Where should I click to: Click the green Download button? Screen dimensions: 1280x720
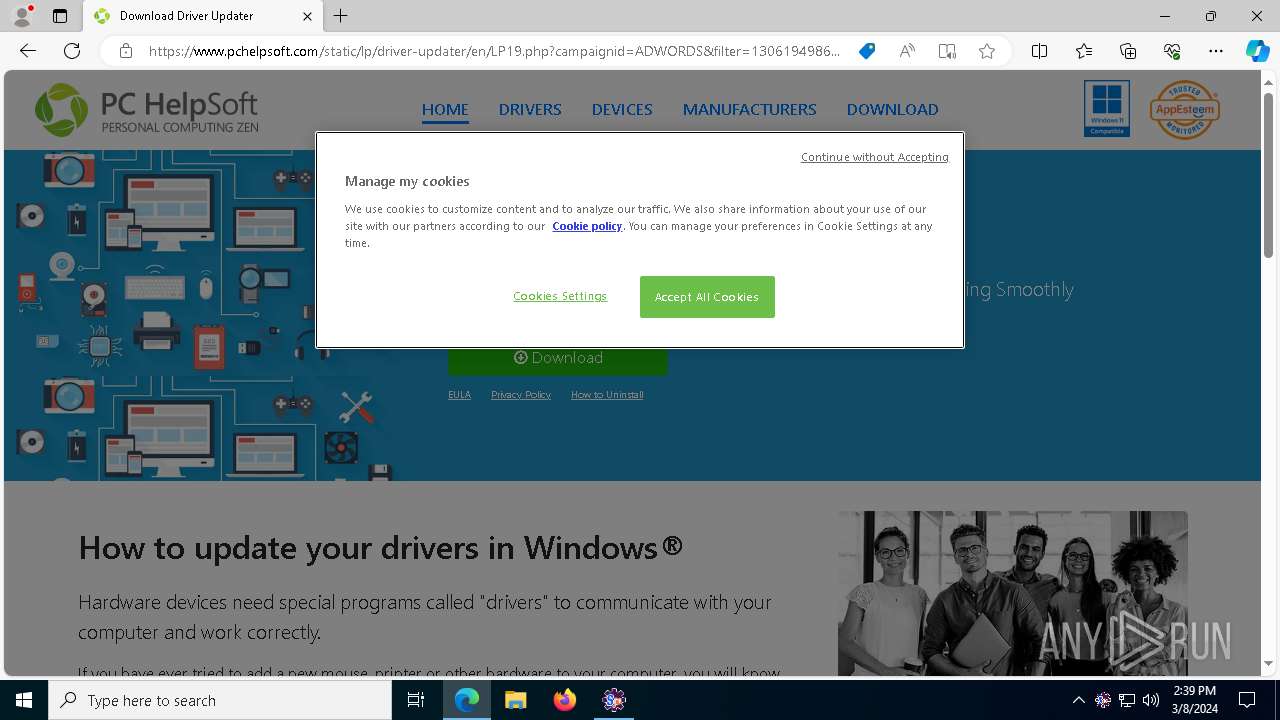coord(558,358)
